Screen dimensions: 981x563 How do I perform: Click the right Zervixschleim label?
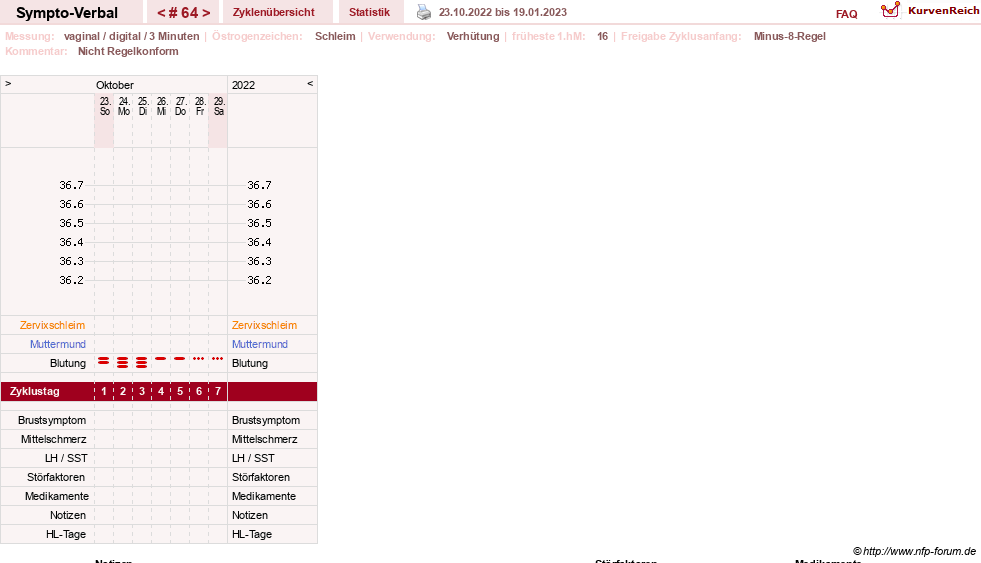point(264,325)
